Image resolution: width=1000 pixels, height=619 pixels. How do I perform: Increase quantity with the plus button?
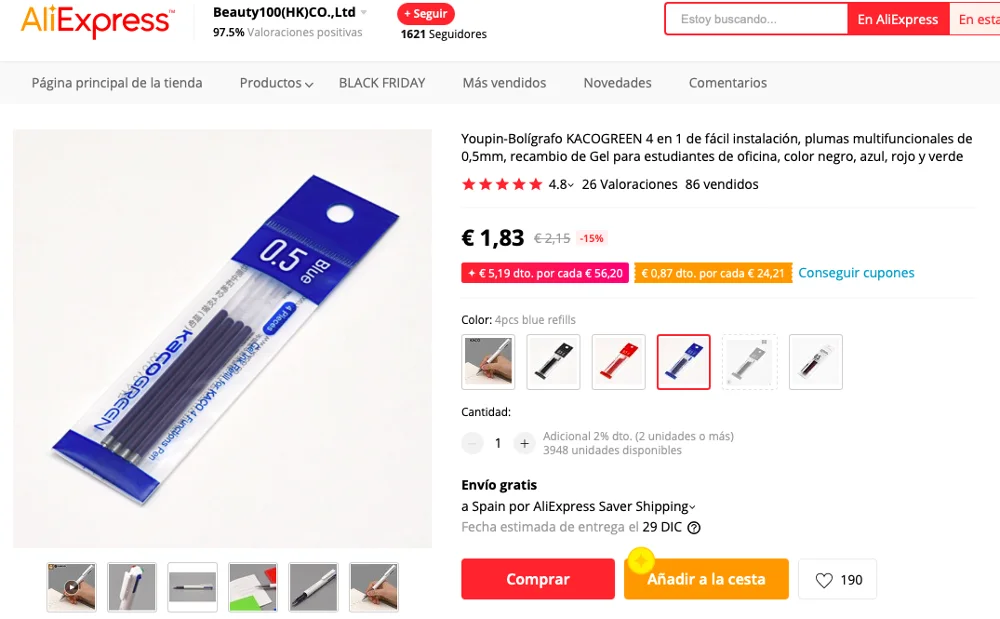[524, 443]
